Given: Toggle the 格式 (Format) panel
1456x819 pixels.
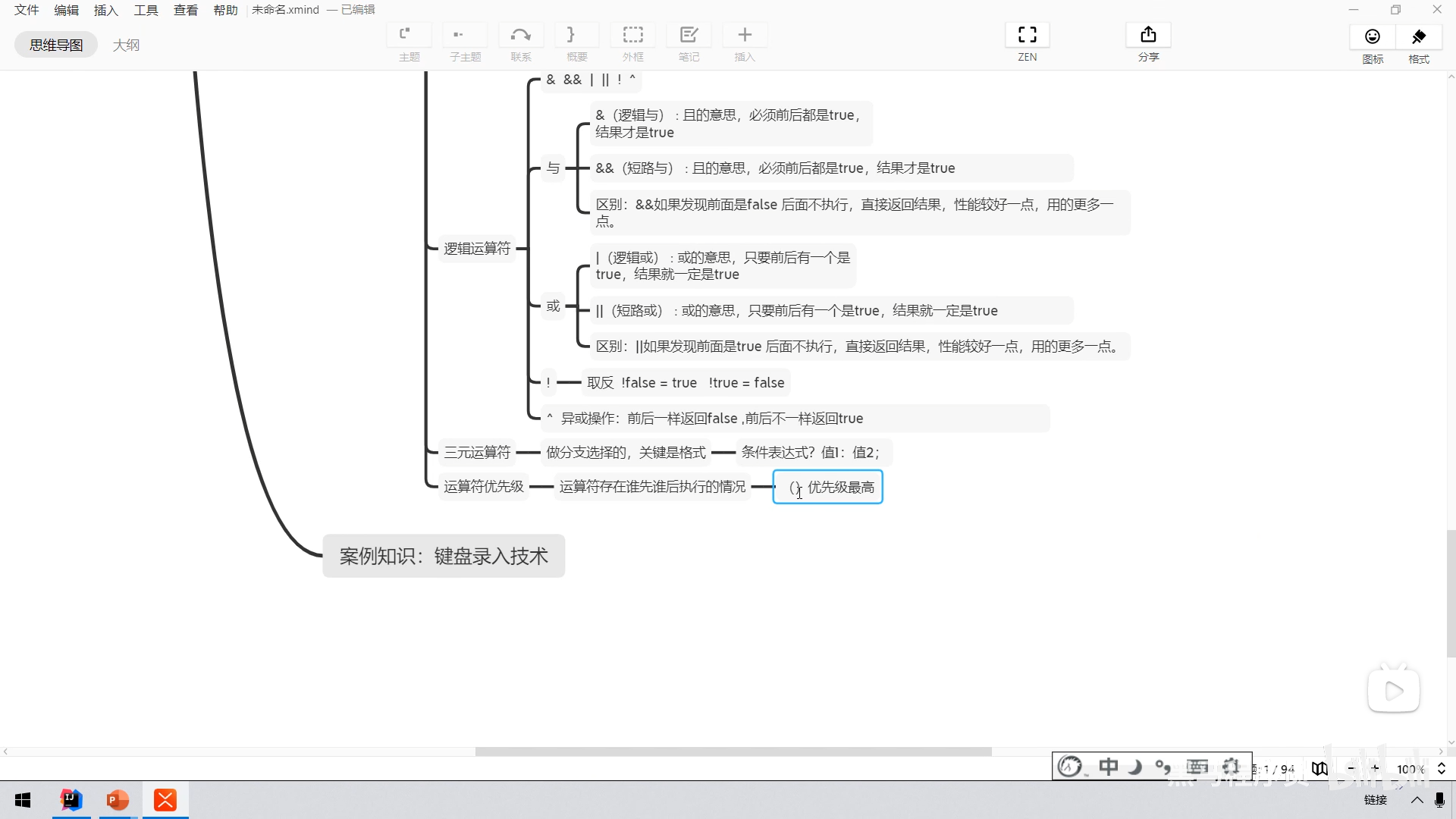Looking at the screenshot, I should coord(1419,36).
